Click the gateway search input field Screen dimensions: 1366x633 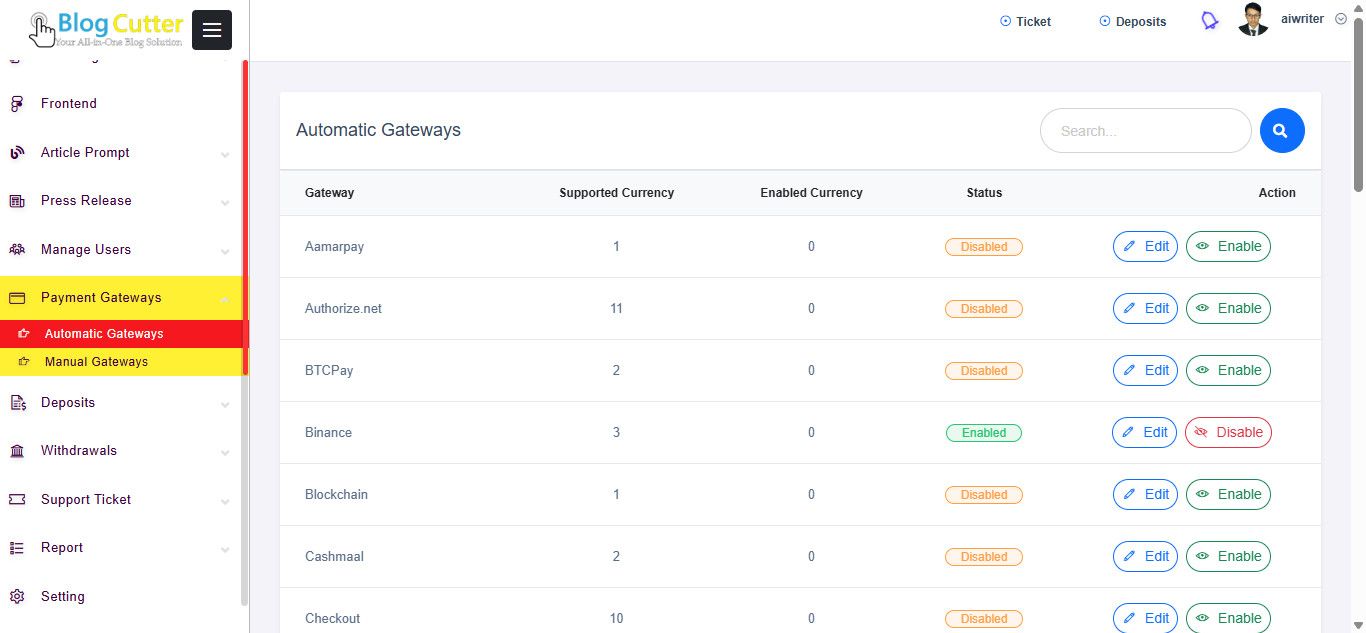tap(1145, 131)
